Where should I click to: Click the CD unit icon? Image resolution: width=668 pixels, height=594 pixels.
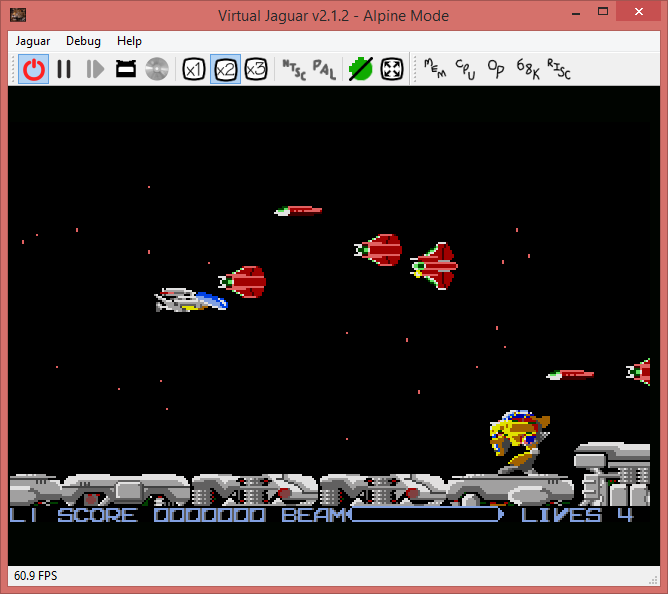[x=156, y=69]
